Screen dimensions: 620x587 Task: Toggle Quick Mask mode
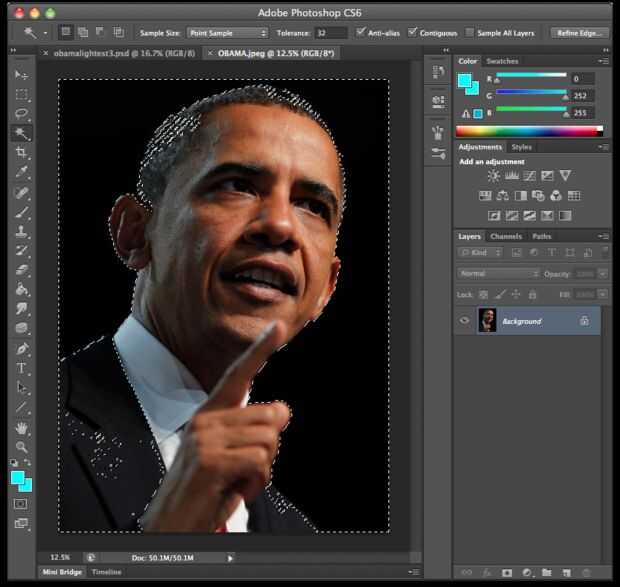[x=21, y=504]
